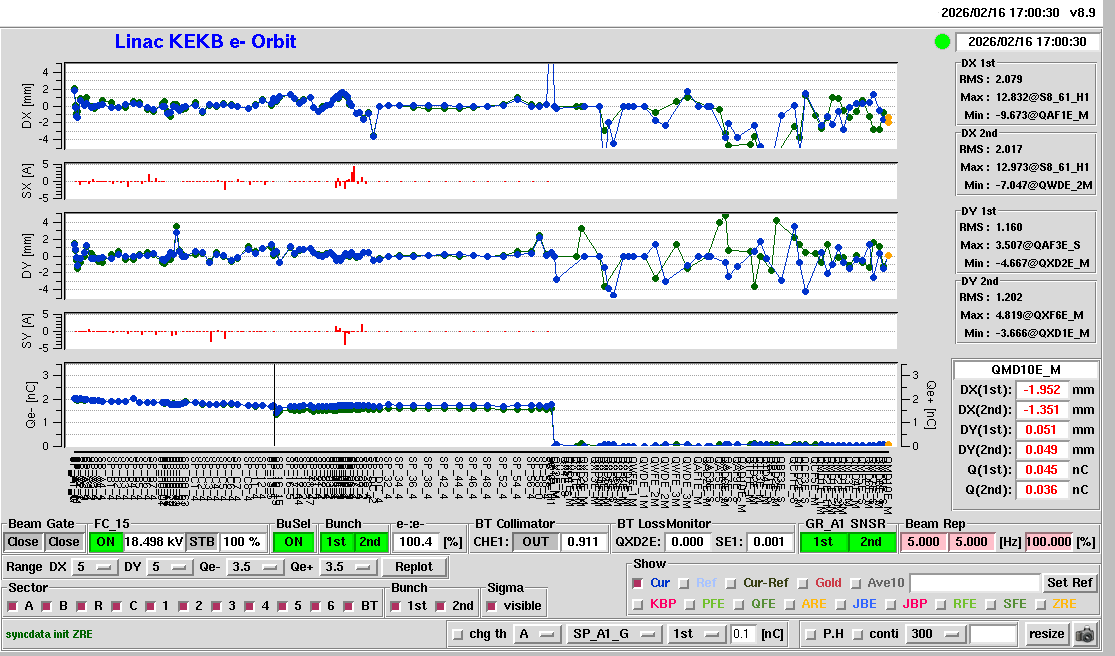Click the Set Ref button

point(1070,583)
